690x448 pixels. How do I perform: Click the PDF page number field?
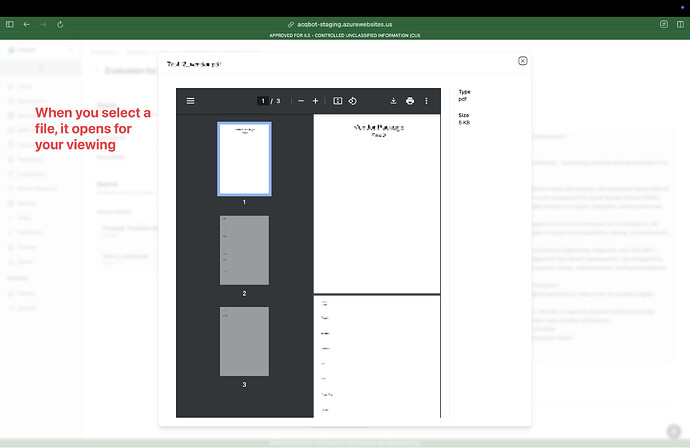[x=263, y=101]
